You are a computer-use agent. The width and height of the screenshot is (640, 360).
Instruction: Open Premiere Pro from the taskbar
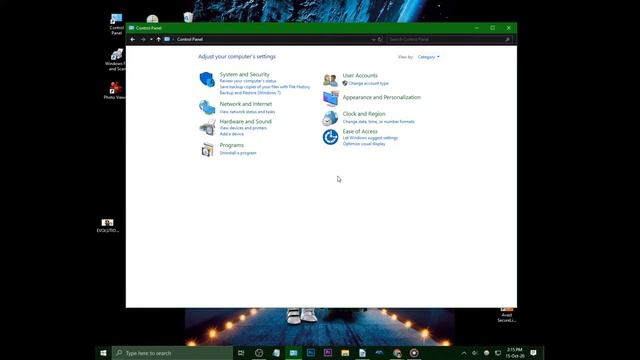328,353
